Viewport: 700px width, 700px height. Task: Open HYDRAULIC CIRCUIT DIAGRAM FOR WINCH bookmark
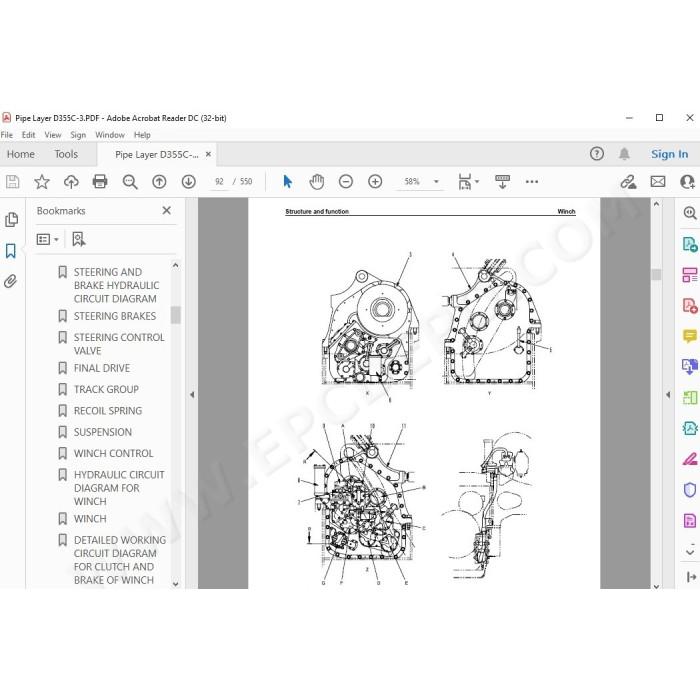(119, 488)
